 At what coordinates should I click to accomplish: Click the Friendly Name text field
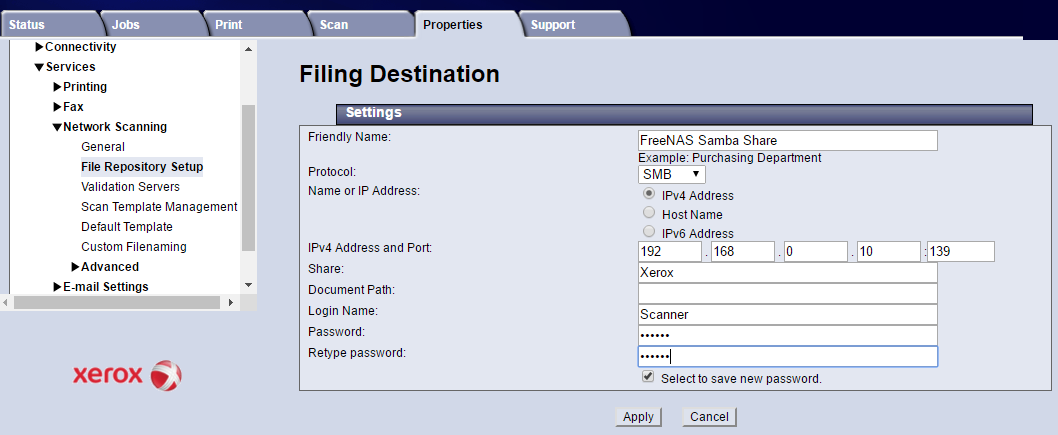pos(787,140)
